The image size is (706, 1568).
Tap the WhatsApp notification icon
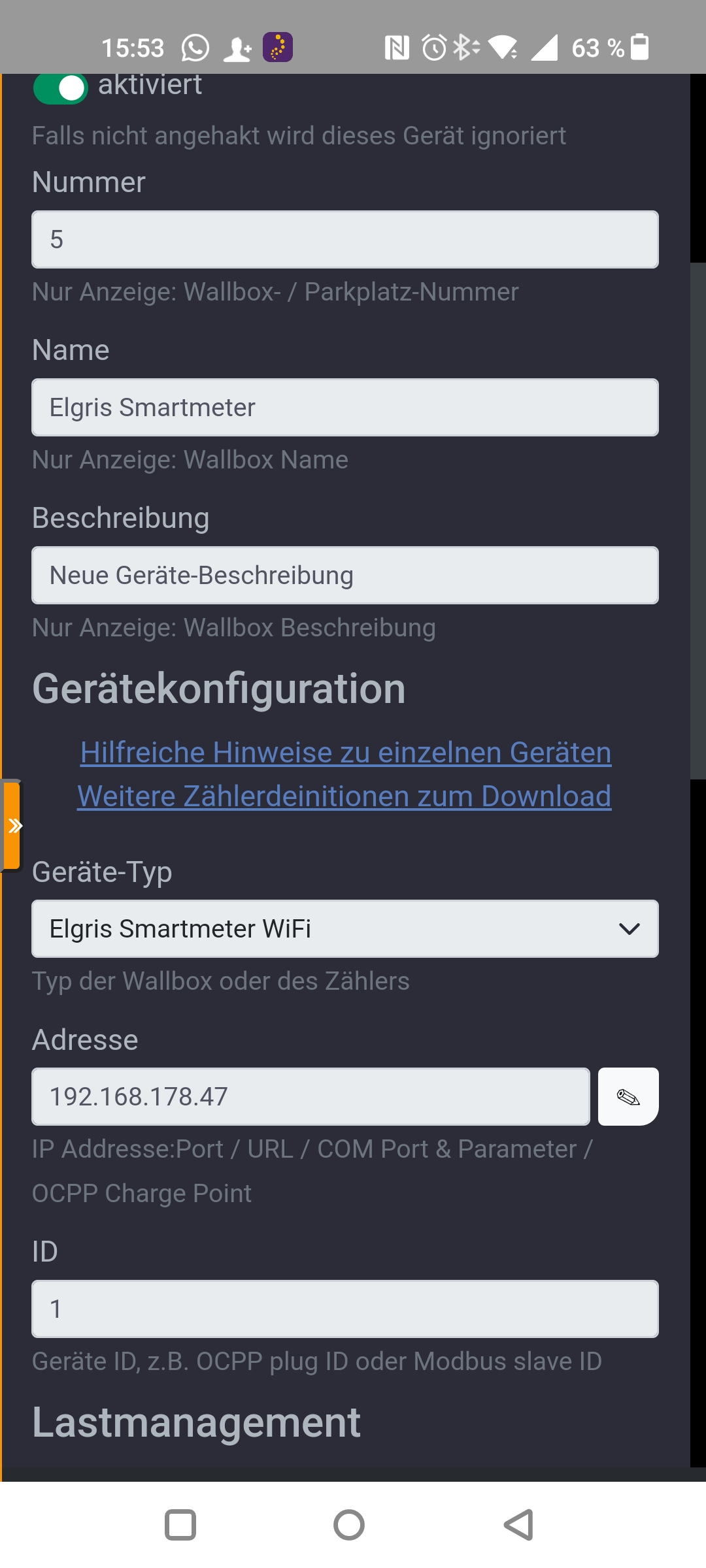195,48
